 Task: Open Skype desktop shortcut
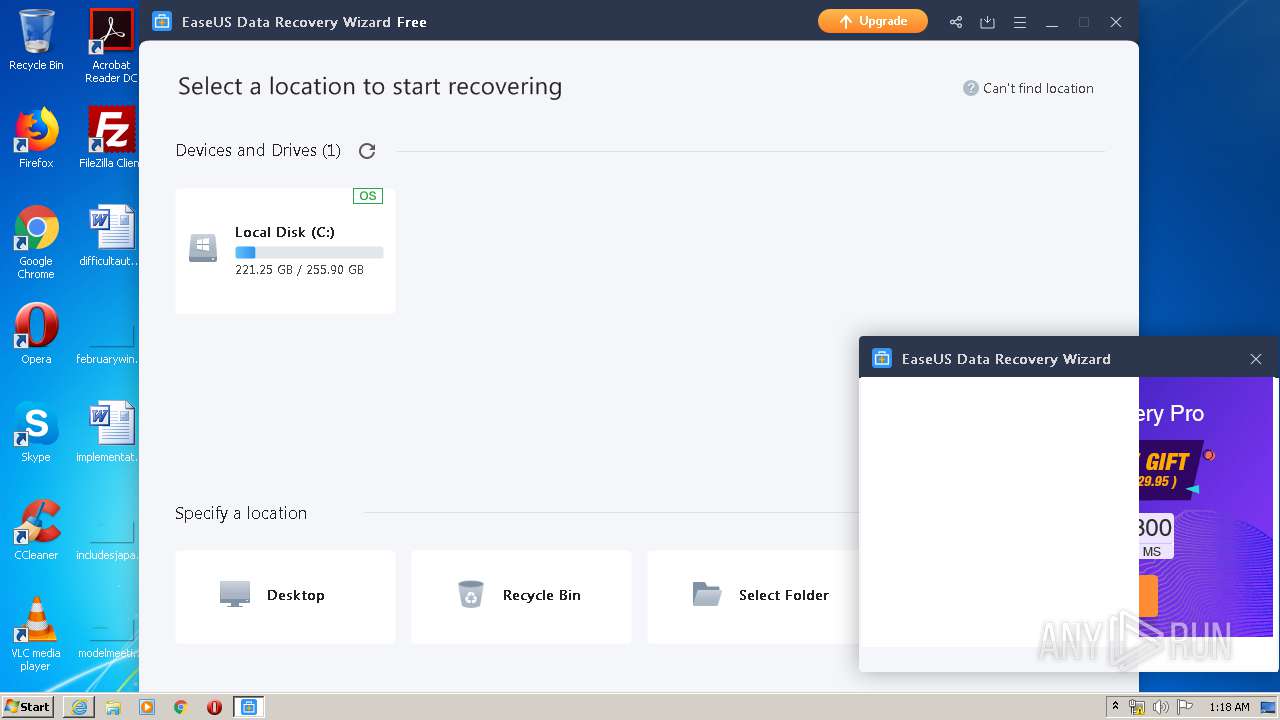(36, 432)
